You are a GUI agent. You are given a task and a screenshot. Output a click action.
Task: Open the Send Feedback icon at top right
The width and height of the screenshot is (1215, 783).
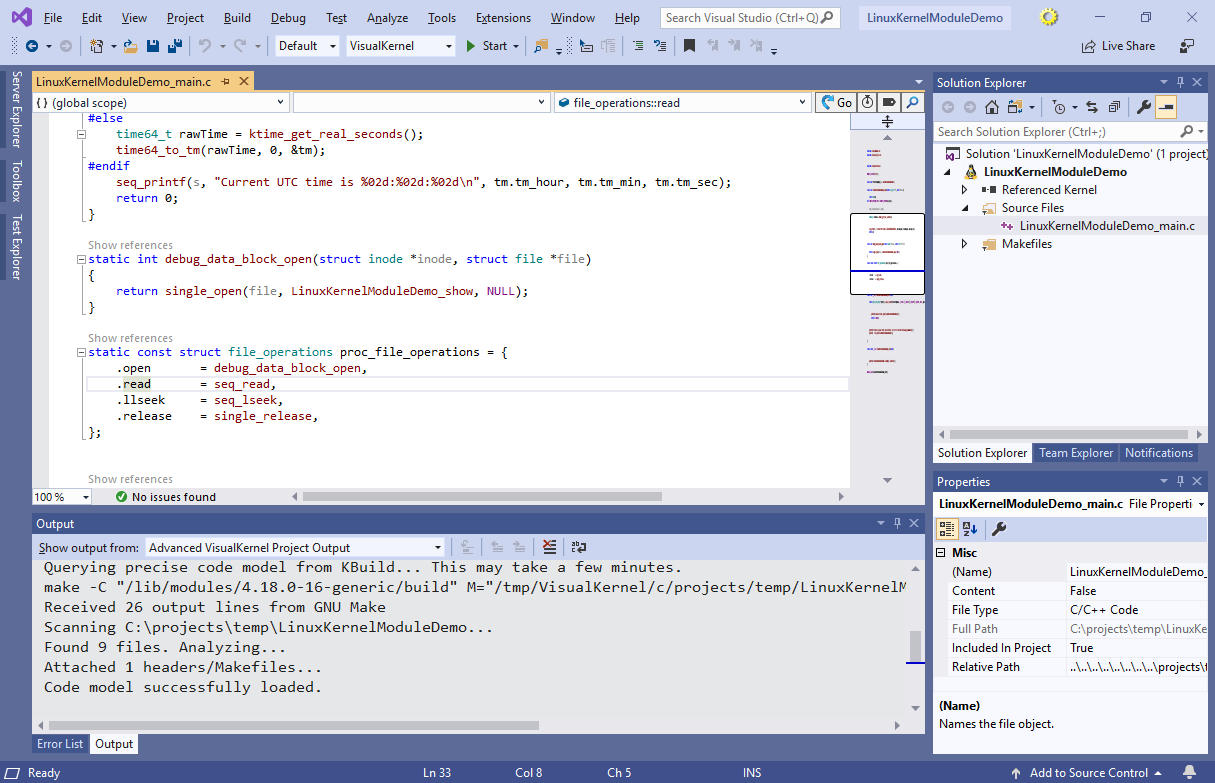point(1187,46)
